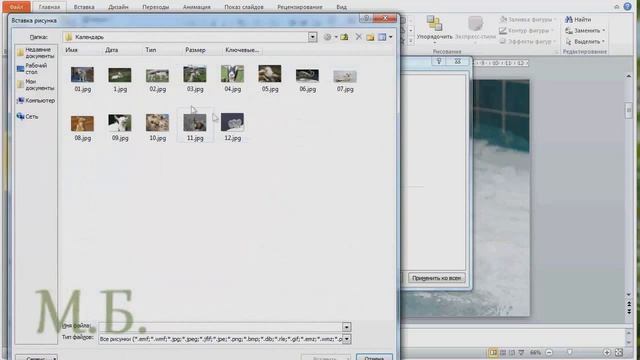Click the Ключевые... column header
640x360 pixels.
point(242,50)
